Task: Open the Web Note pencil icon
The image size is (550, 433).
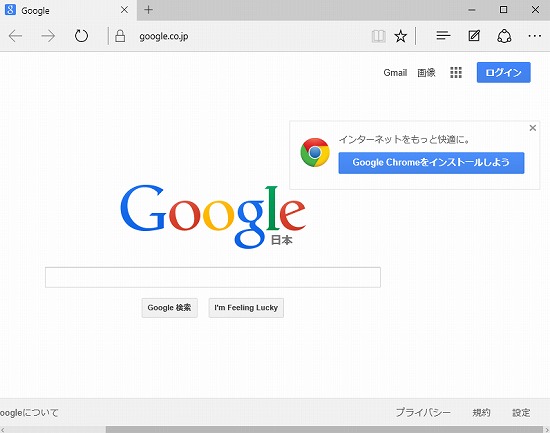Action: coord(474,35)
